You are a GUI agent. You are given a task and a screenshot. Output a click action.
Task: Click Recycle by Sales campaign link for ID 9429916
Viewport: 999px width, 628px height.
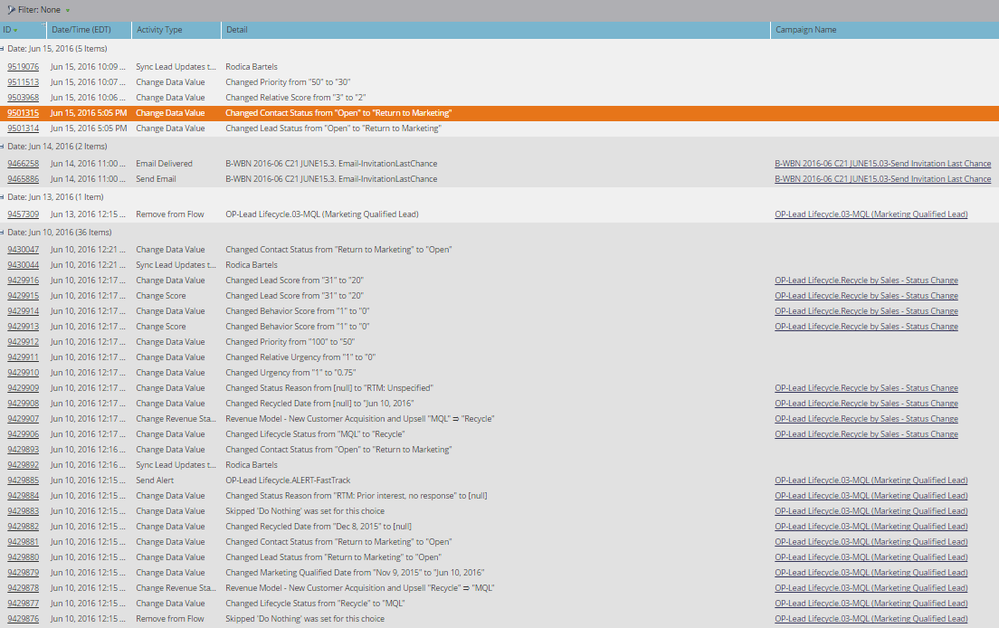pyautogui.click(x=866, y=280)
